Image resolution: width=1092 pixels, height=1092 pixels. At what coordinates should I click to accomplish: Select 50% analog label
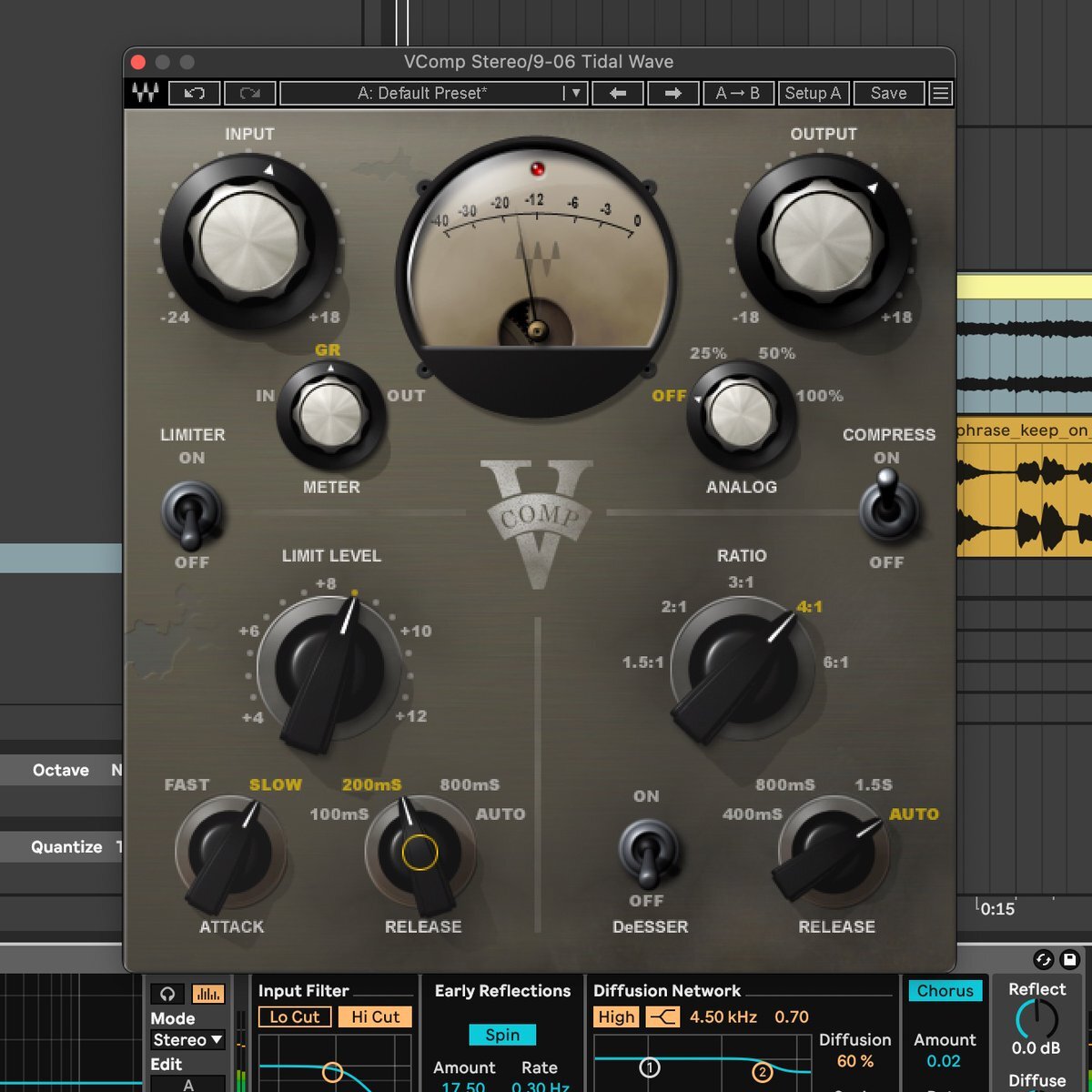click(776, 353)
